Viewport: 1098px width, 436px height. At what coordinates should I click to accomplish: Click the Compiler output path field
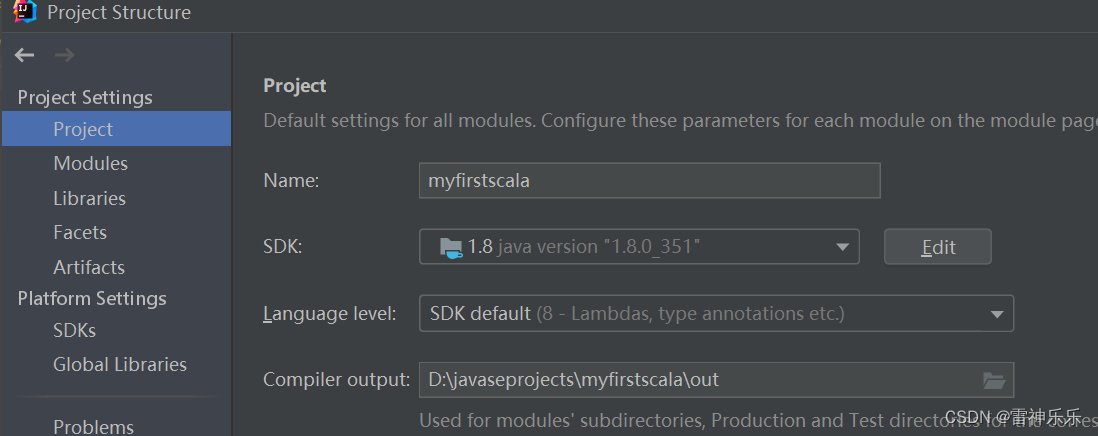(x=716, y=381)
